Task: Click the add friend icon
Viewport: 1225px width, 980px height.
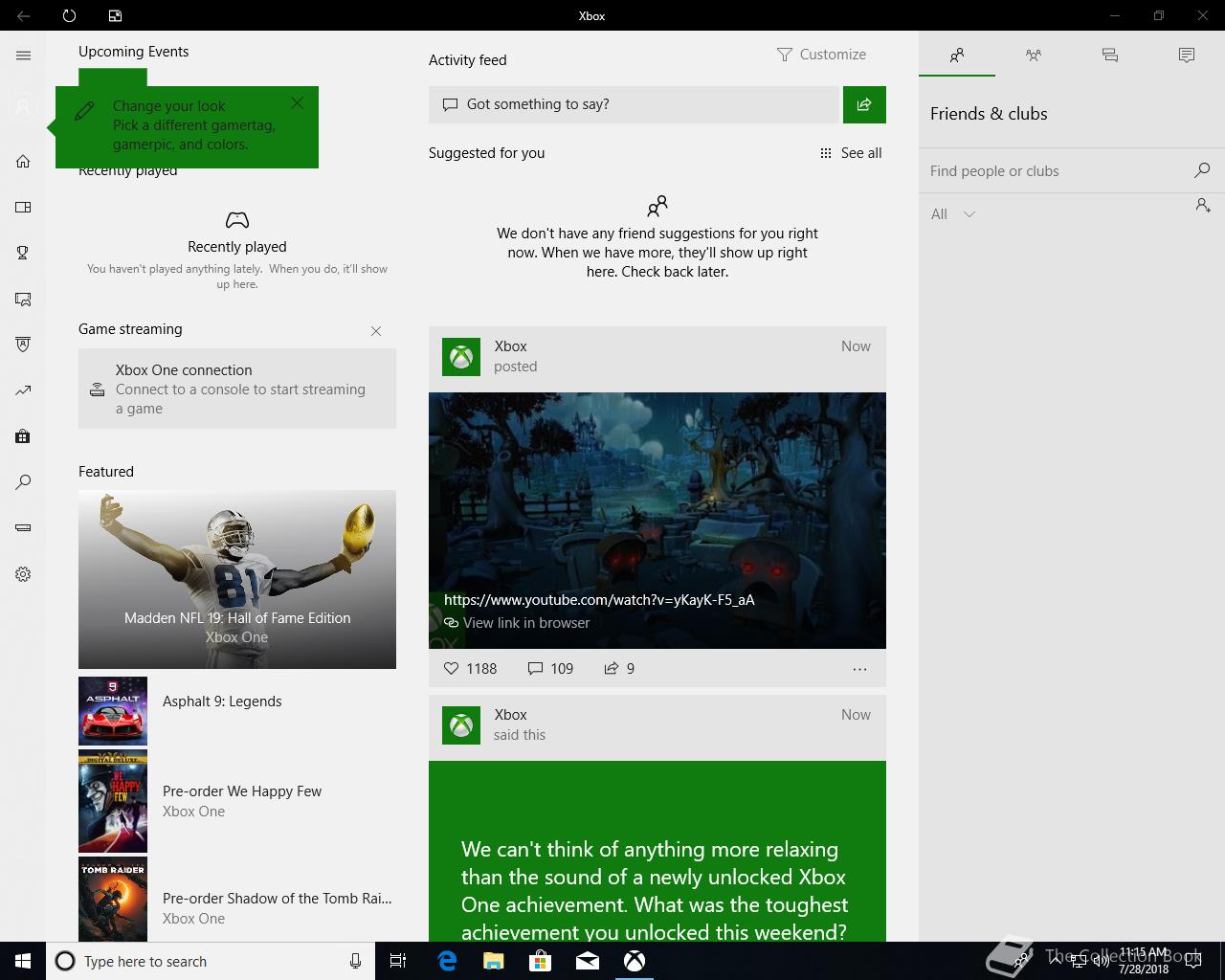Action: pyautogui.click(x=1203, y=206)
